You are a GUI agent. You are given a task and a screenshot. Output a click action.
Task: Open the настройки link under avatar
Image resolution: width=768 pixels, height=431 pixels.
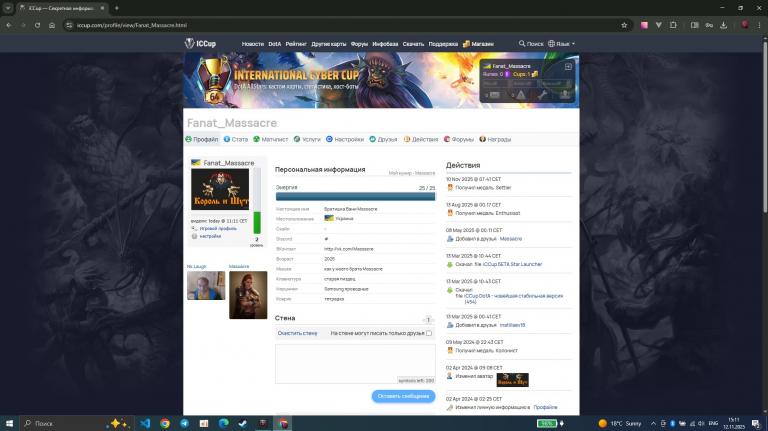[x=210, y=236]
